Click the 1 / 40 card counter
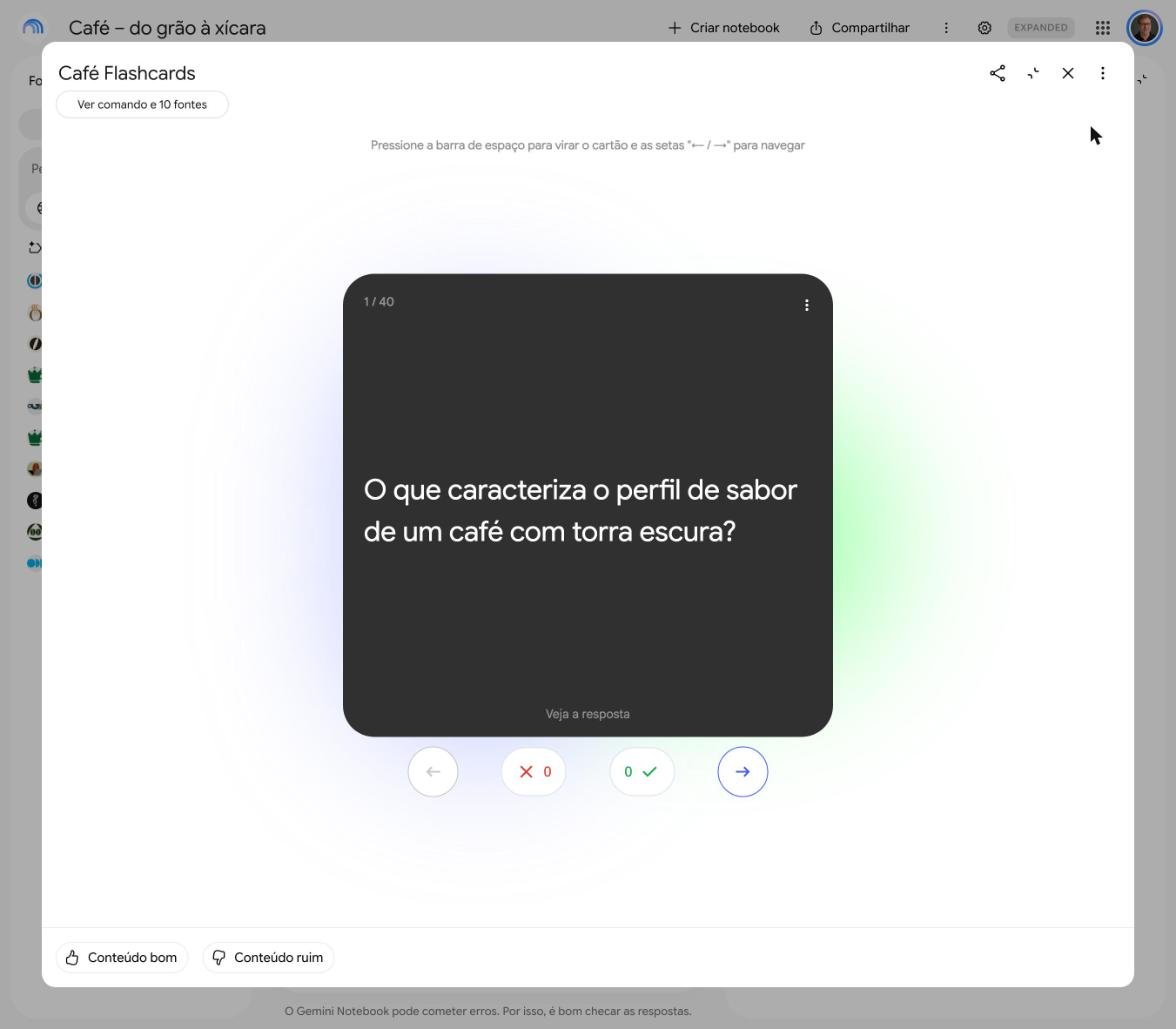1176x1029 pixels. click(379, 302)
